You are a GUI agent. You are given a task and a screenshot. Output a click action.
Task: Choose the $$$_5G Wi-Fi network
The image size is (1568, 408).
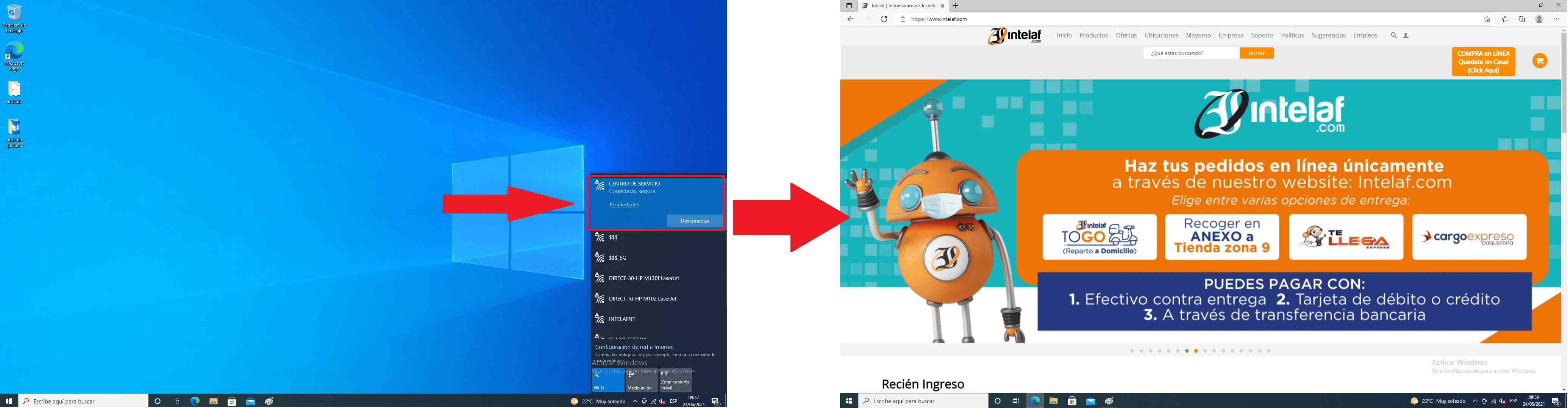point(657,258)
